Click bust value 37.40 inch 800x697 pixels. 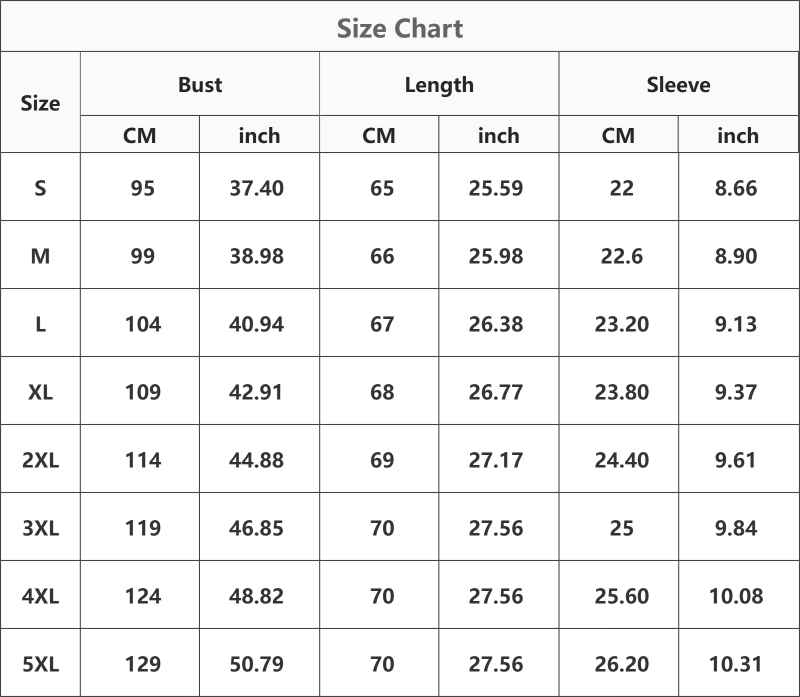[257, 188]
